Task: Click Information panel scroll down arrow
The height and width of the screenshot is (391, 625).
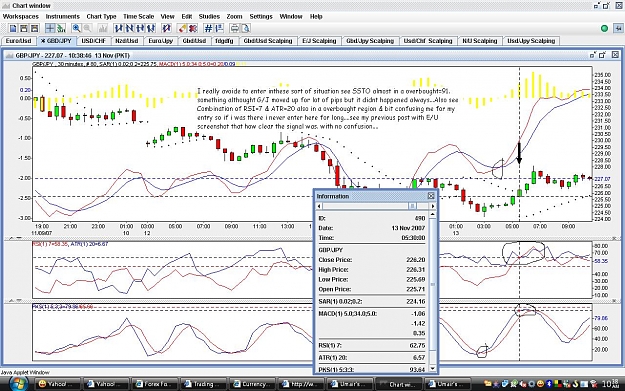Action: tap(433, 368)
